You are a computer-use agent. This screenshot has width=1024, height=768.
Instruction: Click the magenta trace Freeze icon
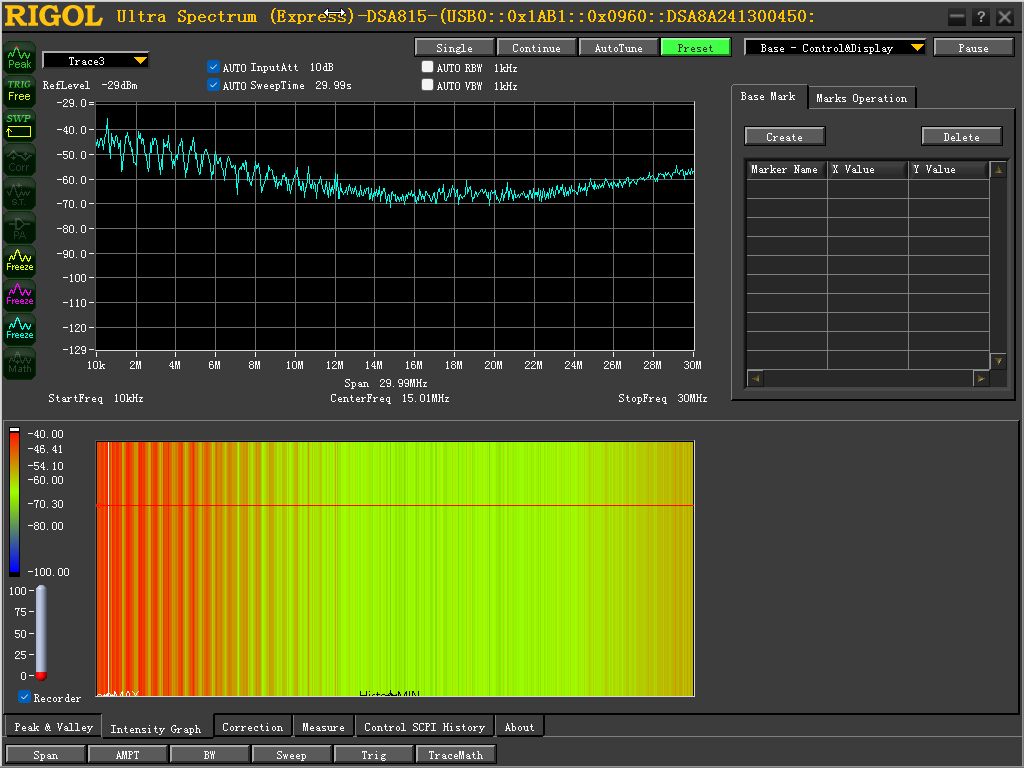[20, 295]
